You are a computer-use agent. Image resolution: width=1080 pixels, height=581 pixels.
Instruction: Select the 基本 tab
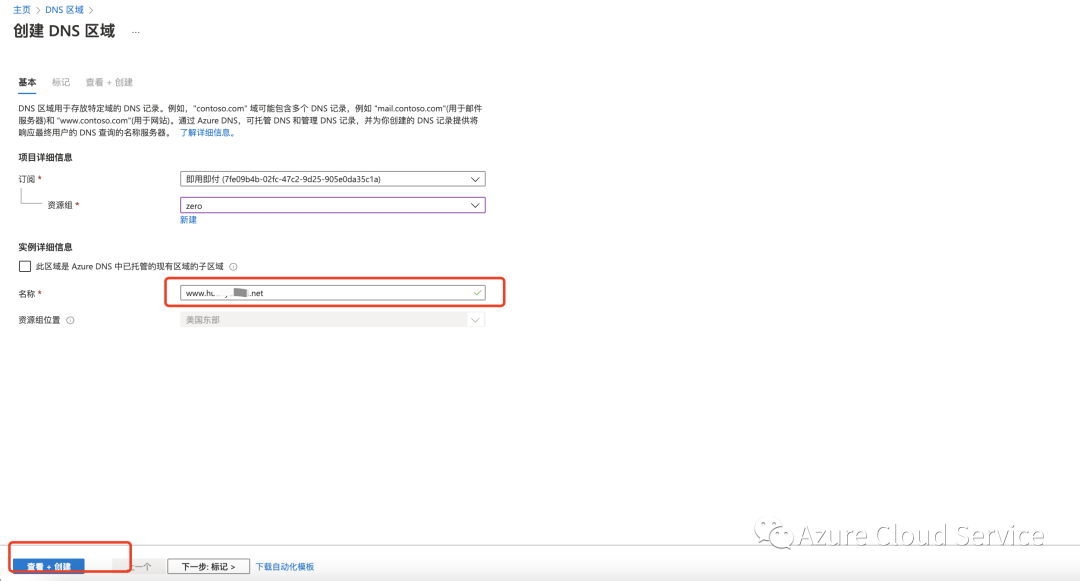(27, 82)
